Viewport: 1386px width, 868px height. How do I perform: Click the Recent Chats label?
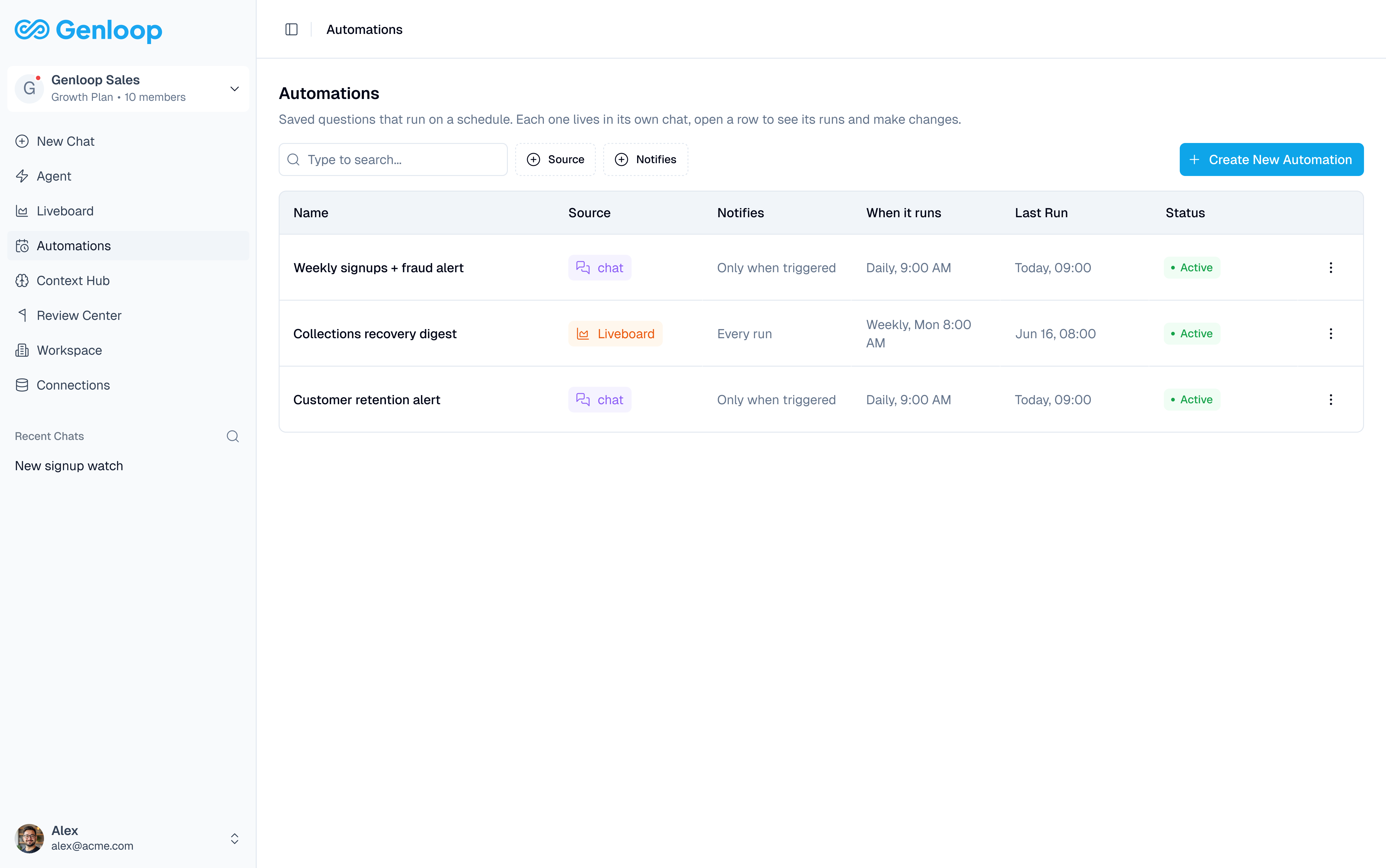pyautogui.click(x=50, y=436)
